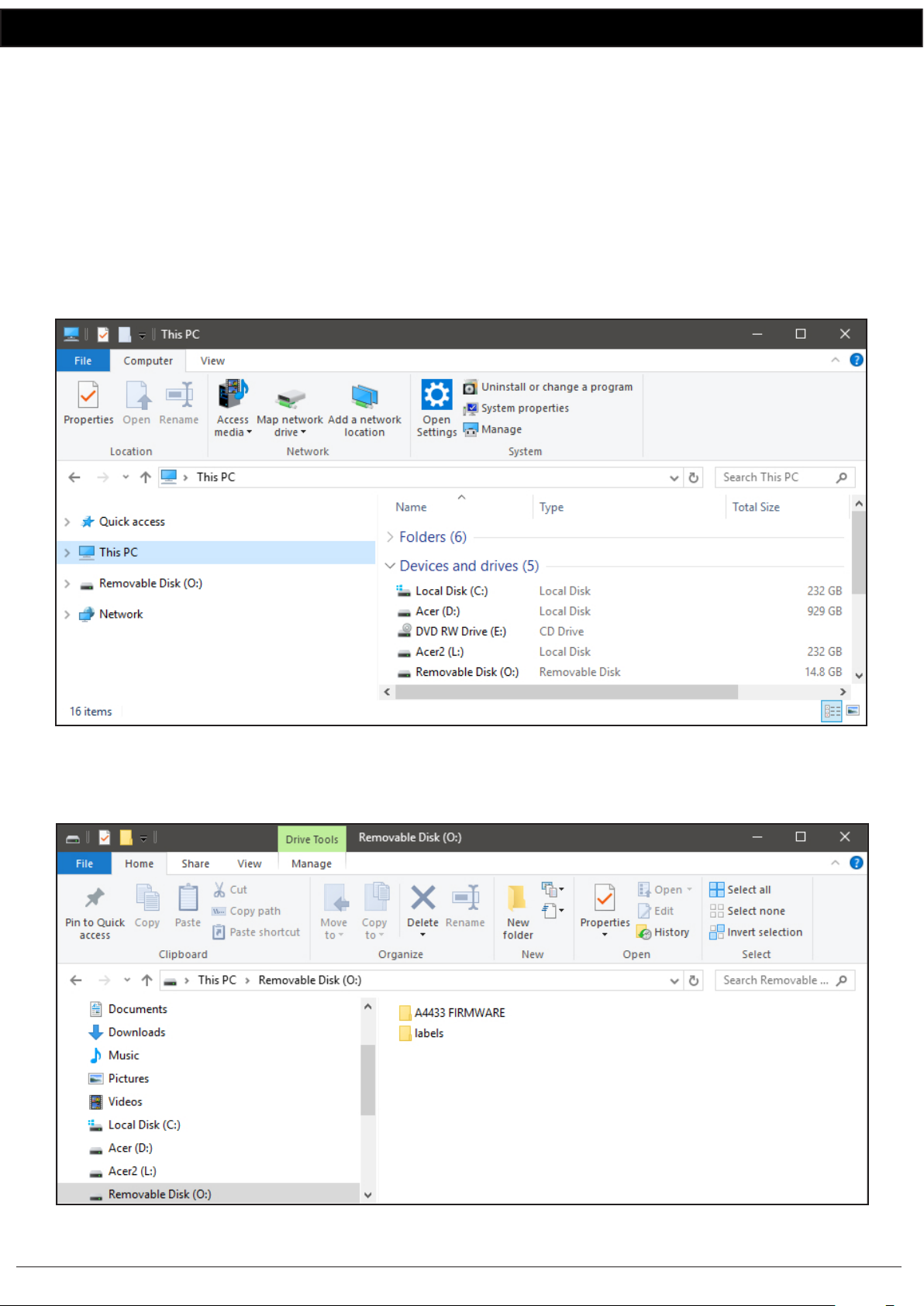This screenshot has width=924, height=1306.
Task: Click Properties in the This PC window ribbon
Action: (88, 403)
